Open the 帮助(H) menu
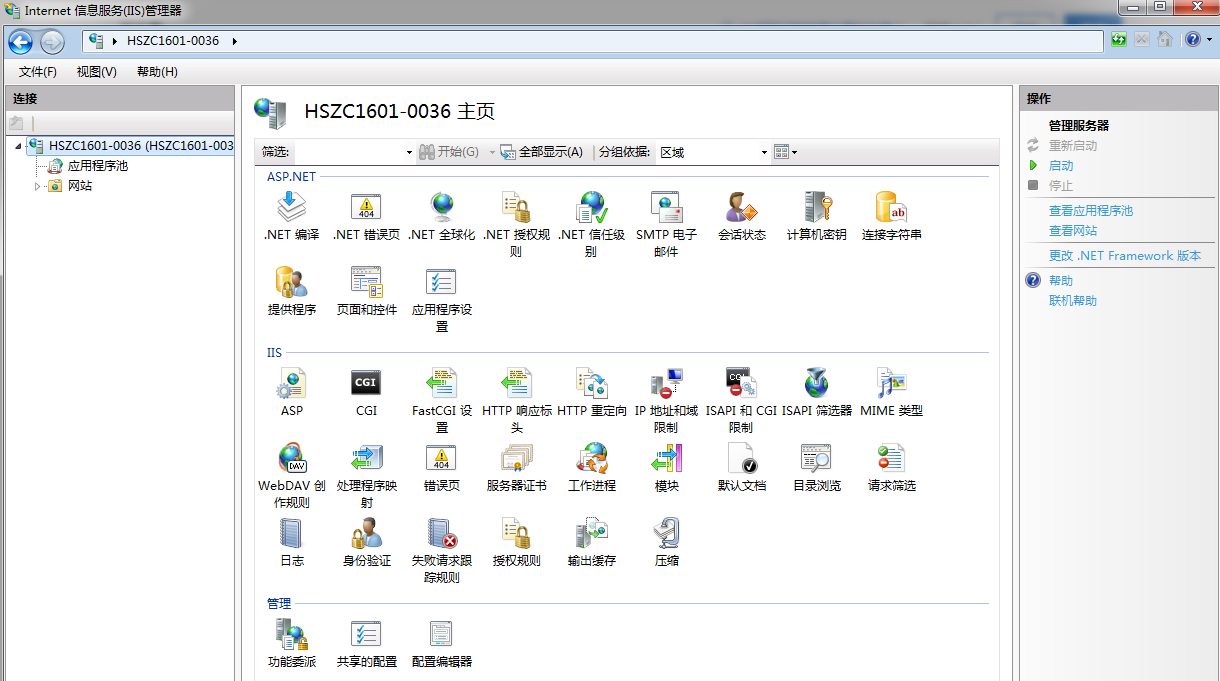Viewport: 1220px width, 681px height. (157, 72)
